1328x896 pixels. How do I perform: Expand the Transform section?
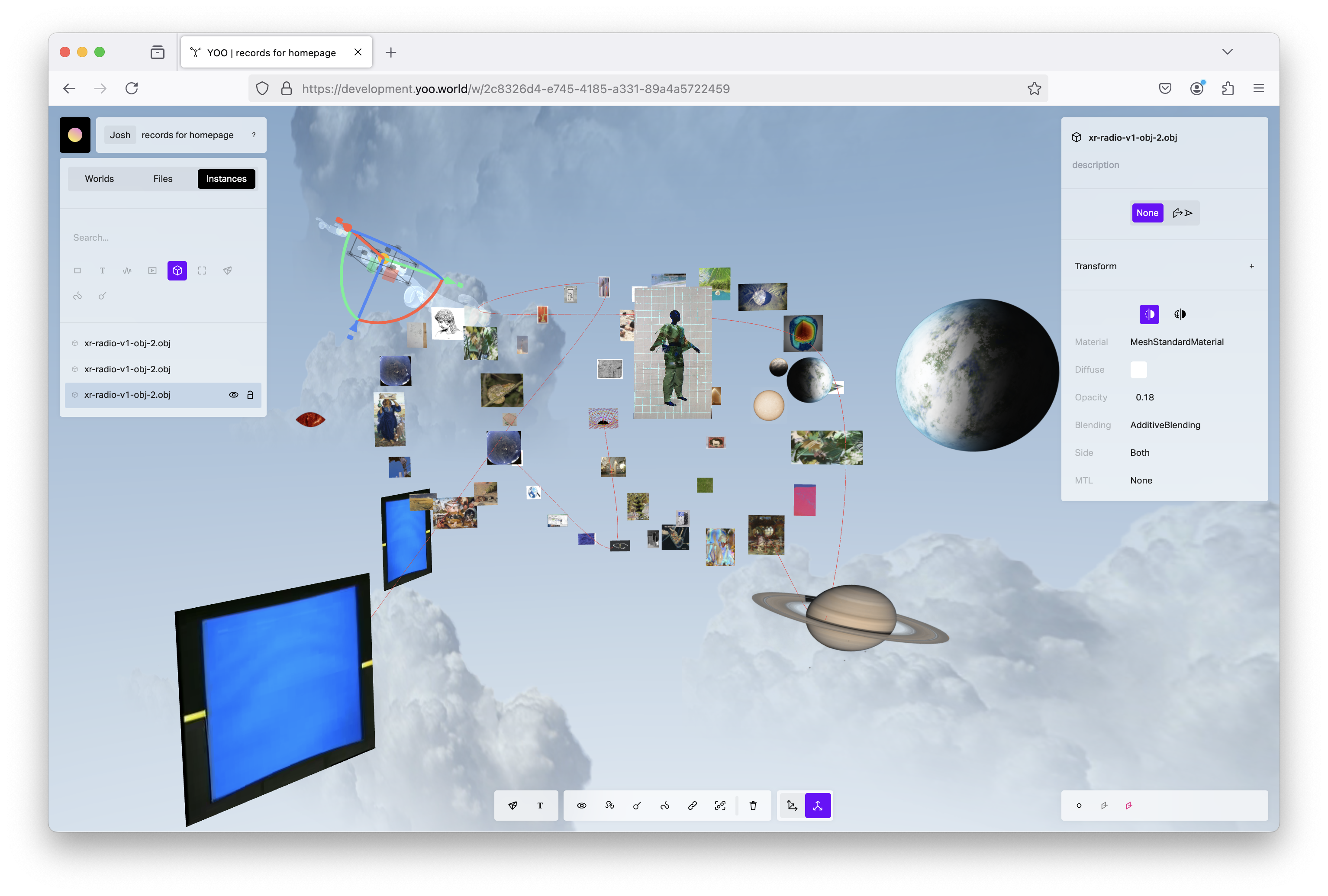click(x=1251, y=266)
